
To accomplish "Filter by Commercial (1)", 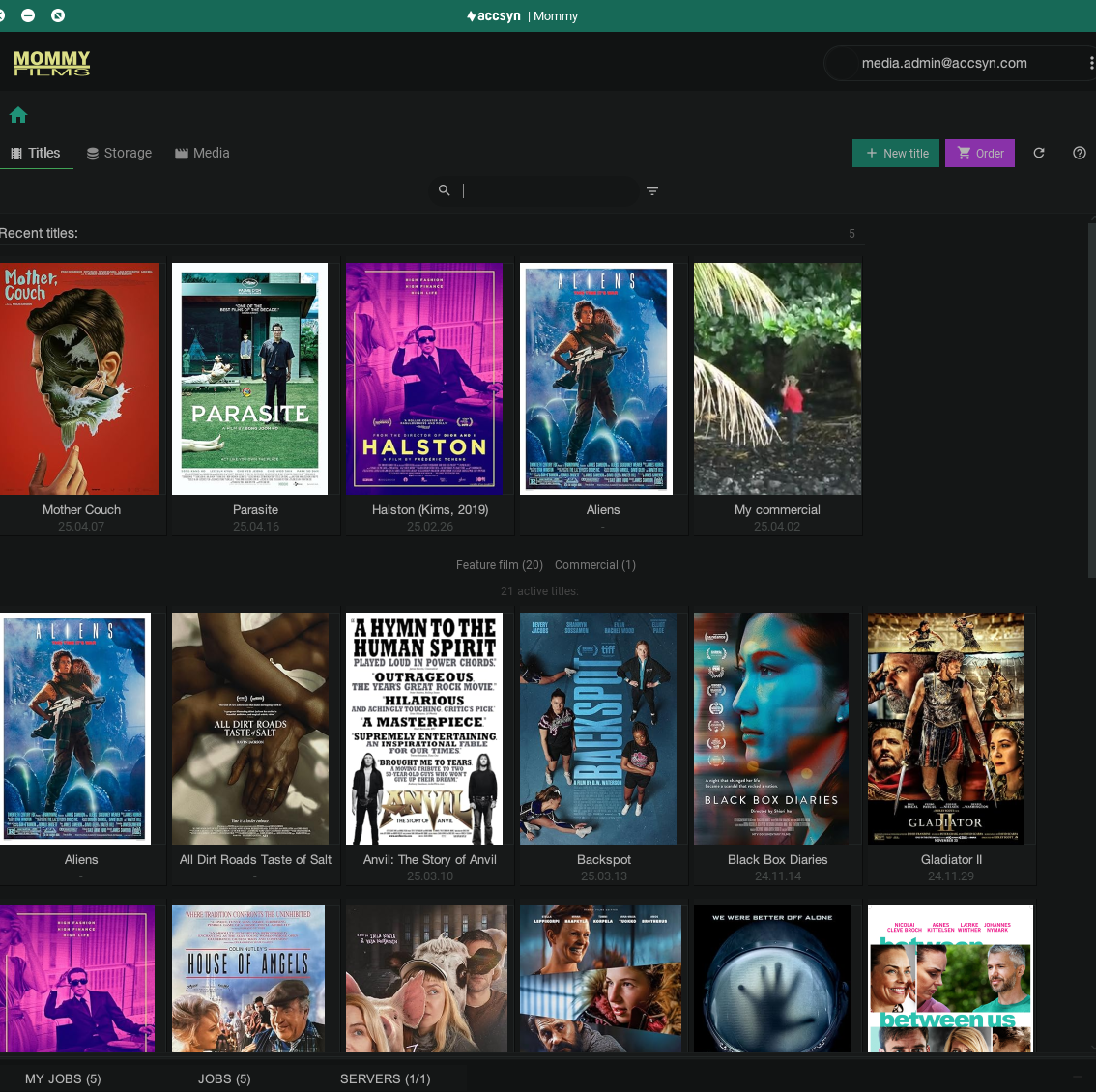I will click(594, 565).
